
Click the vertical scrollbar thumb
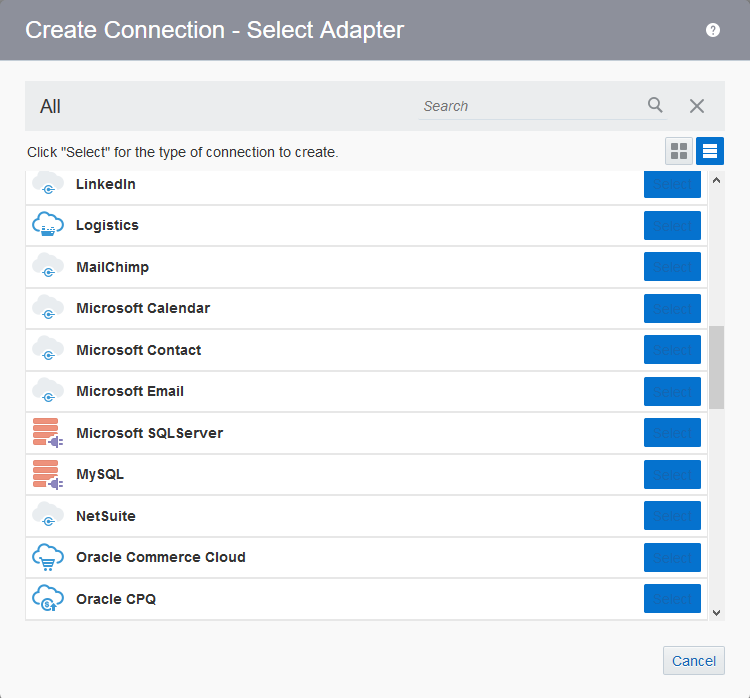pos(717,367)
